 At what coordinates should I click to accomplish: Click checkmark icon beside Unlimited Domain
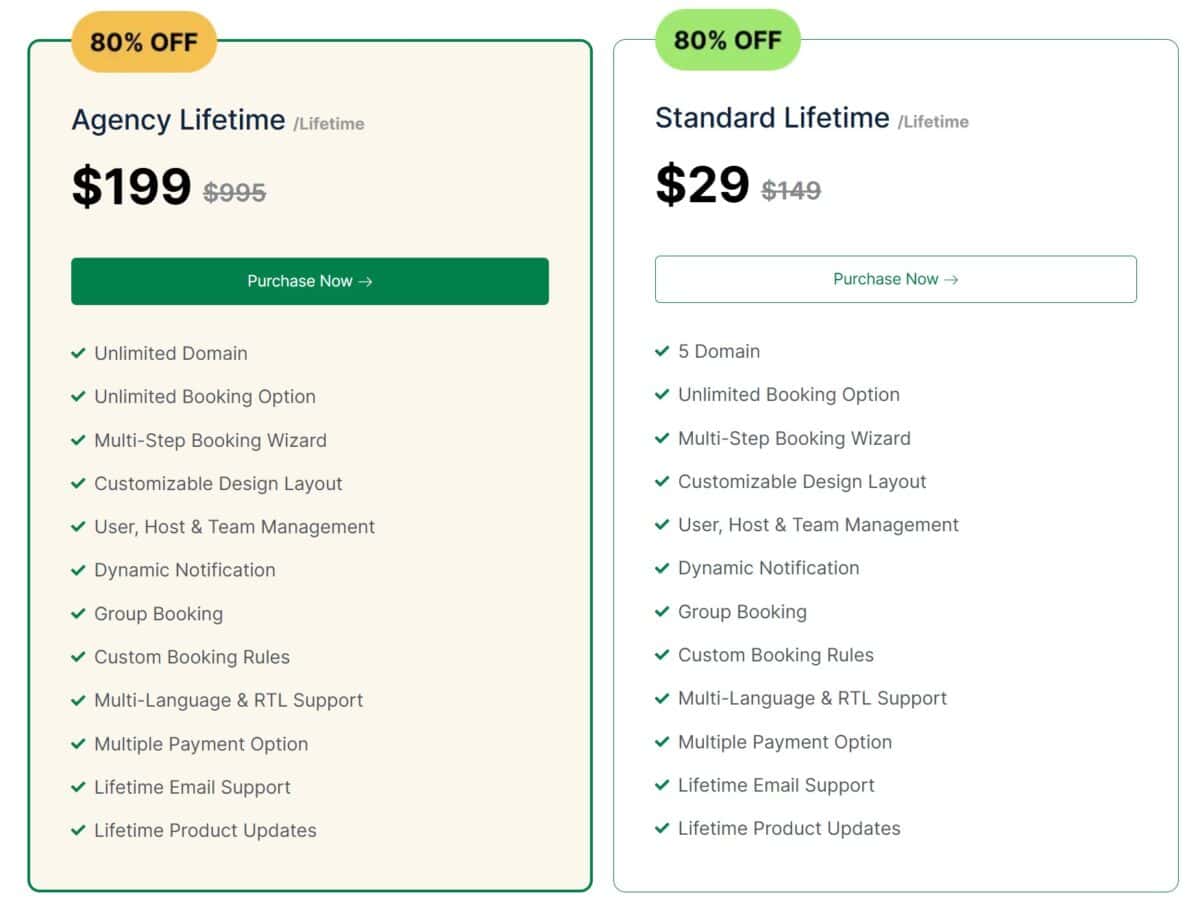point(78,353)
